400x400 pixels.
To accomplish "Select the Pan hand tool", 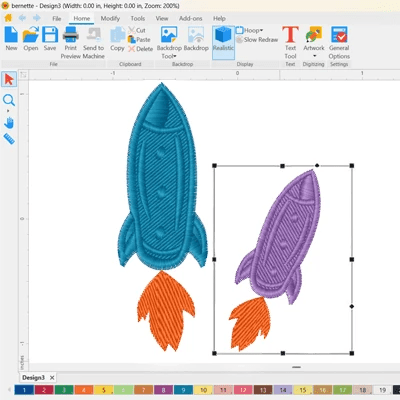I will click(9, 123).
